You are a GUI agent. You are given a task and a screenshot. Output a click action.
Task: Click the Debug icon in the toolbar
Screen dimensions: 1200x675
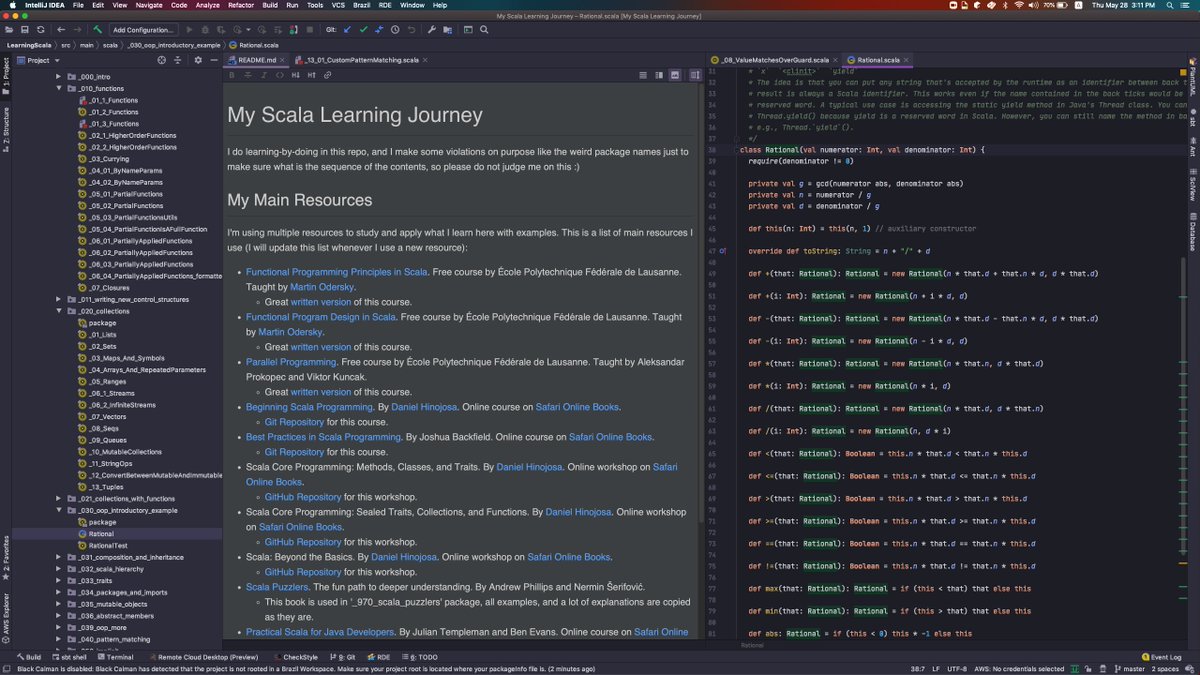tap(206, 30)
